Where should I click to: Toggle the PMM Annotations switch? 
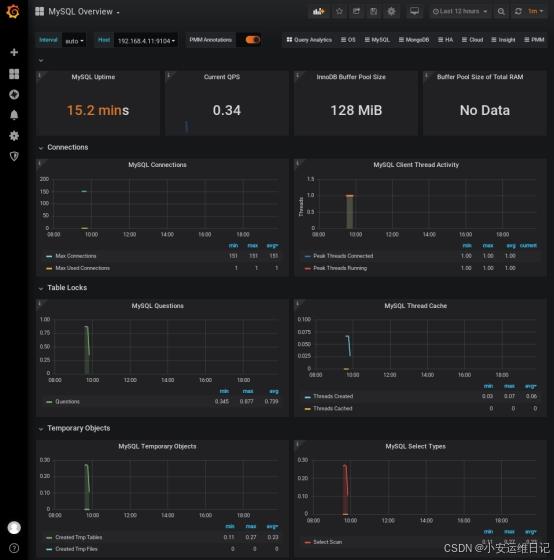coord(253,40)
